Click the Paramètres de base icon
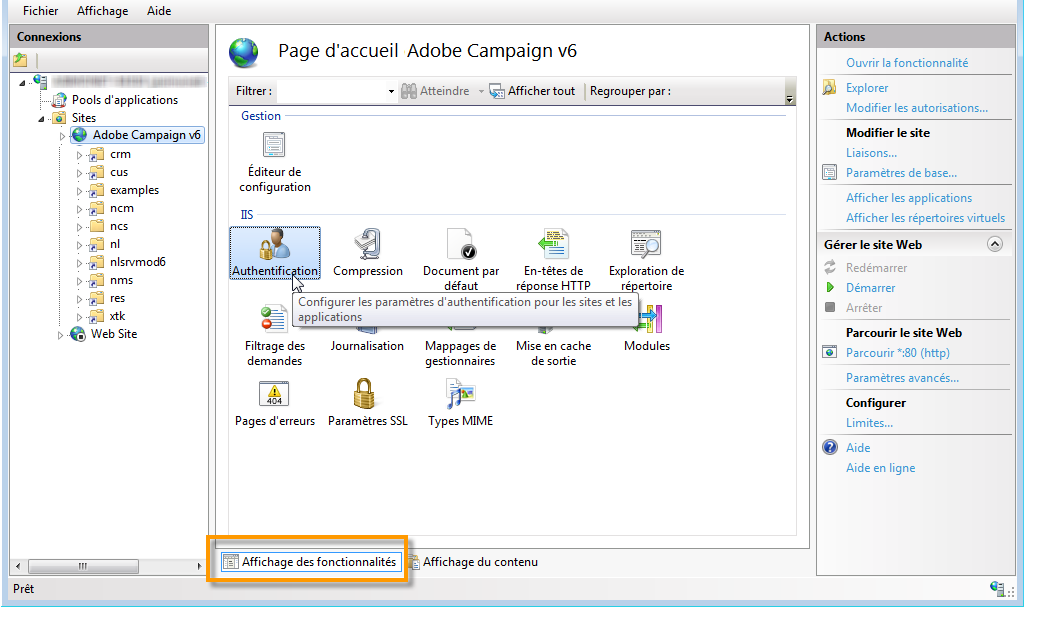Image resolution: width=1041 pixels, height=624 pixels. coord(829,173)
